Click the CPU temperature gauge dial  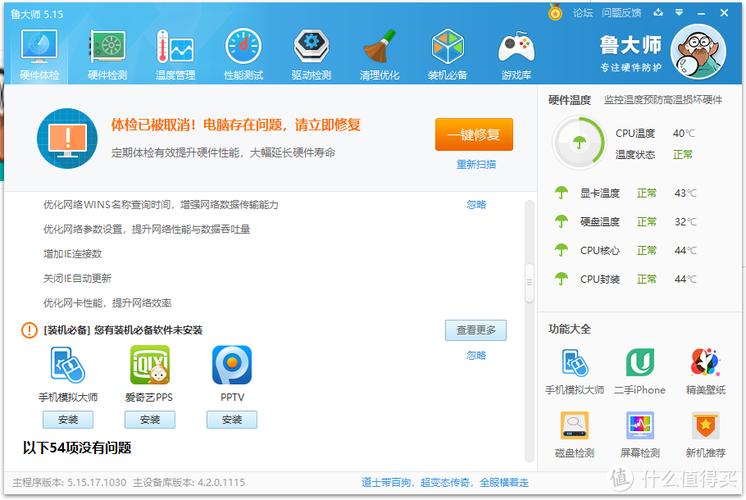[x=579, y=143]
